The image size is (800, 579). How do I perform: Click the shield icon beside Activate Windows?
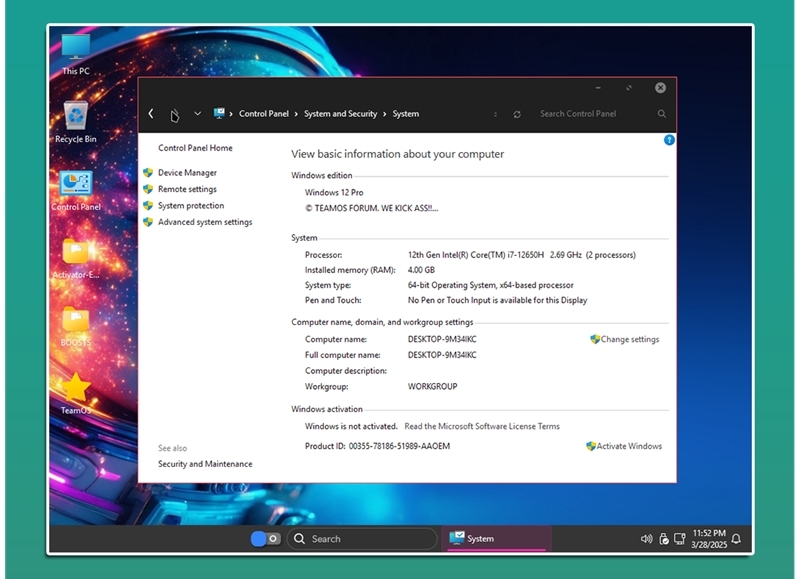tap(591, 446)
